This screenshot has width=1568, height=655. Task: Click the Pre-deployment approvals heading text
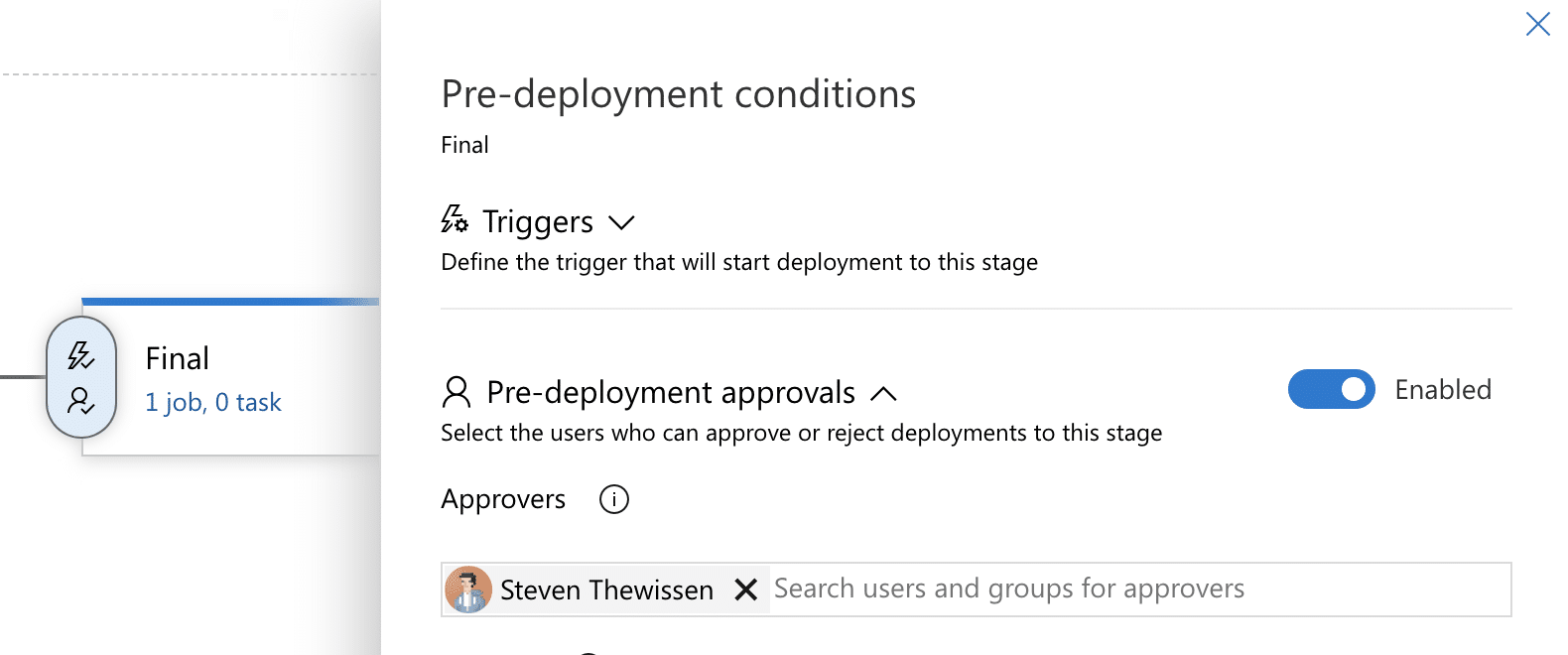point(670,393)
